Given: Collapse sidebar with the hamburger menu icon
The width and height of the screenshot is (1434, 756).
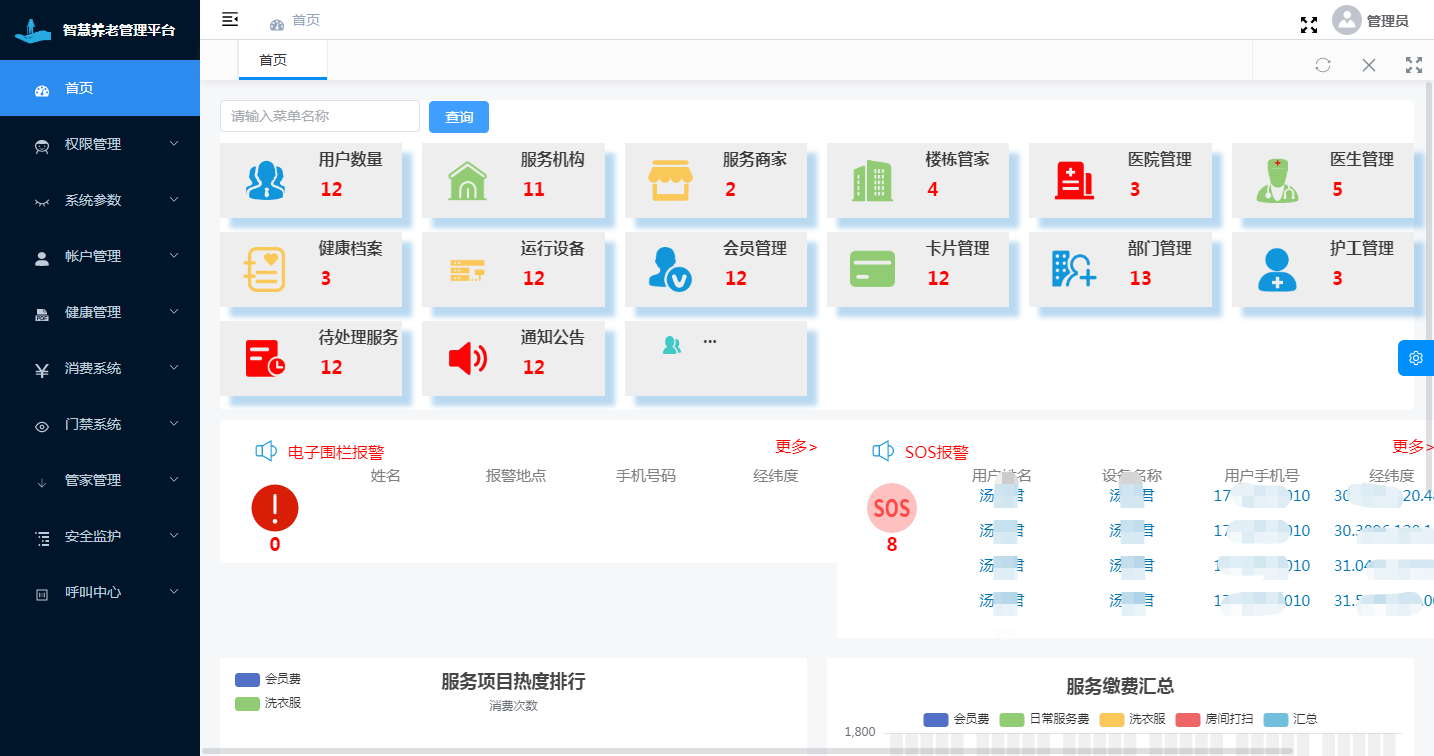Looking at the screenshot, I should click(x=230, y=19).
